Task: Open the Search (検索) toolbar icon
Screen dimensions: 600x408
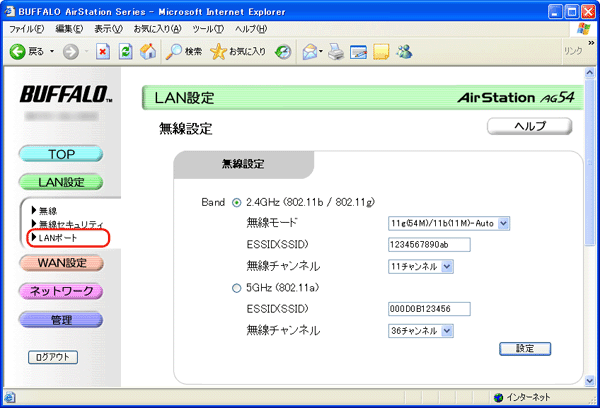Action: point(174,51)
